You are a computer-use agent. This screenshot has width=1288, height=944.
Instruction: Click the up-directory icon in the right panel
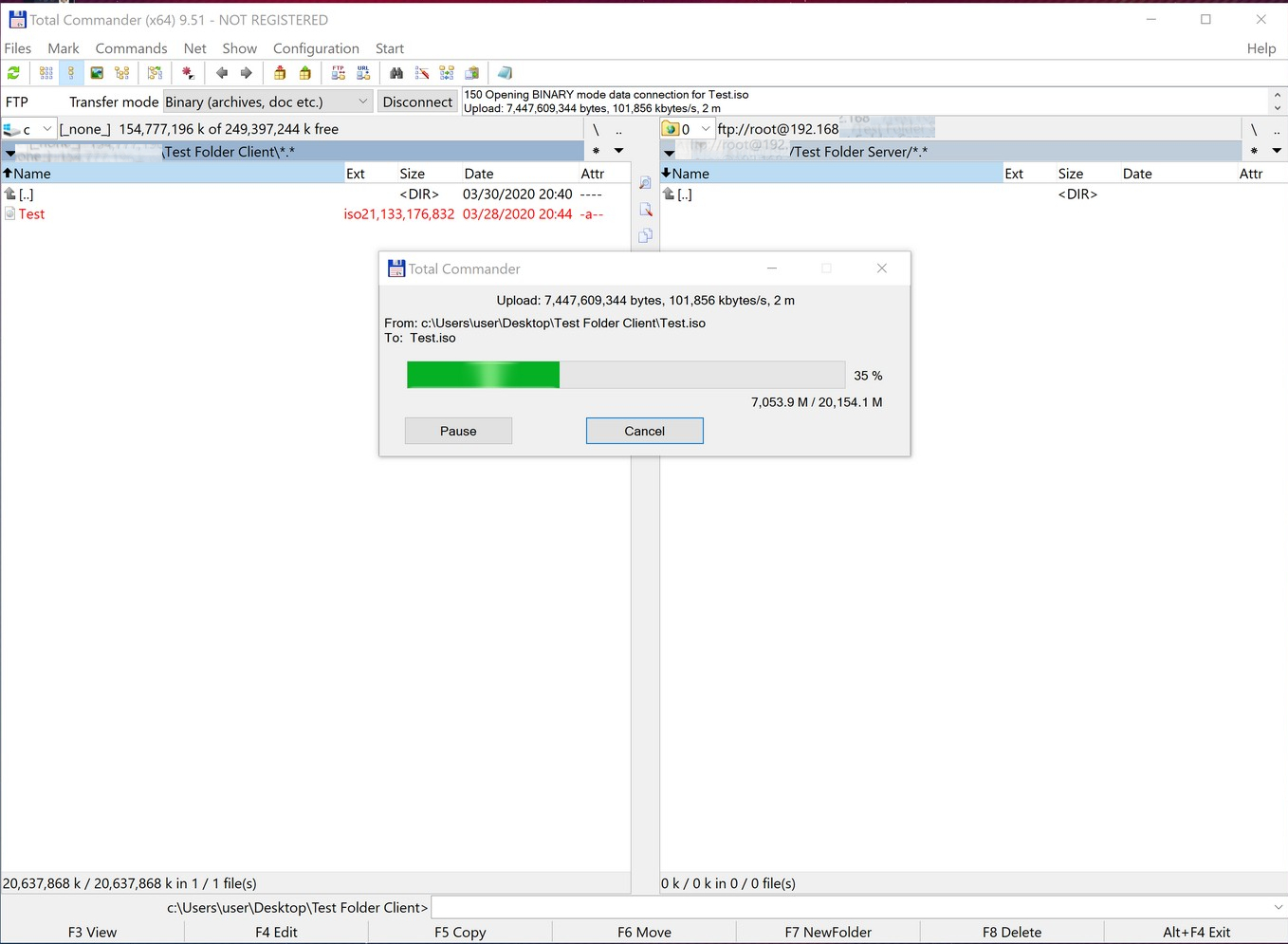(669, 194)
